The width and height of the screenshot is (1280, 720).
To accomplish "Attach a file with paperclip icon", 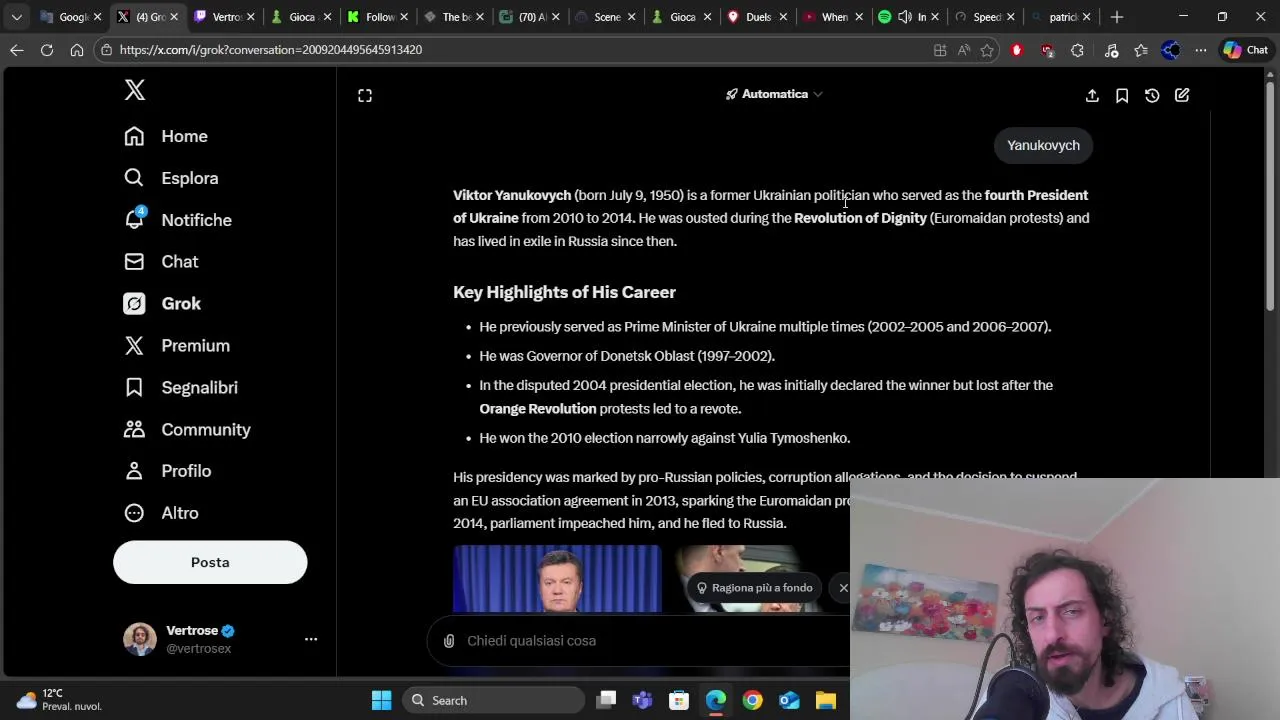I will point(449,641).
